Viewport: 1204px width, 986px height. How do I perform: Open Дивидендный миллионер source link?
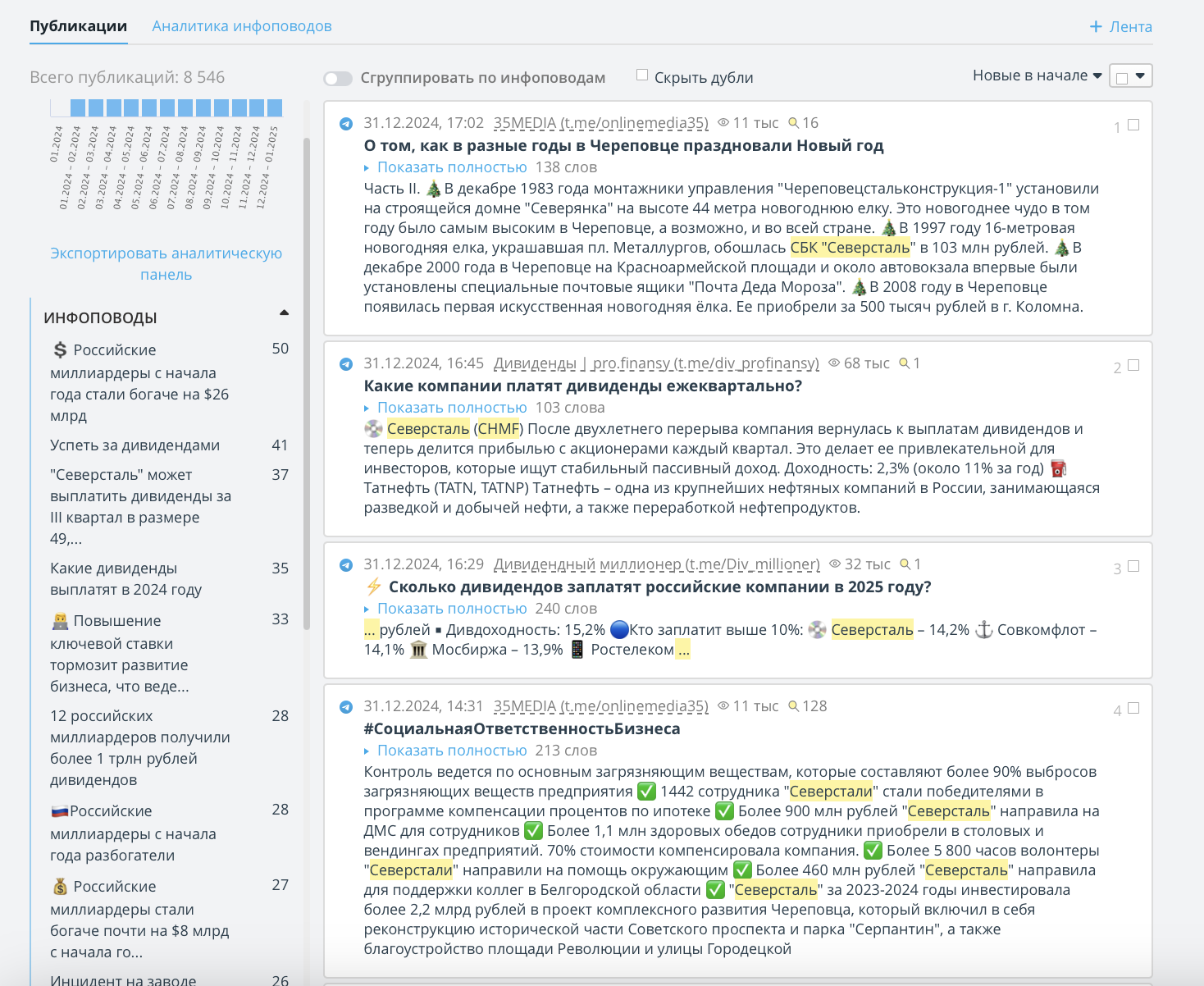(657, 564)
